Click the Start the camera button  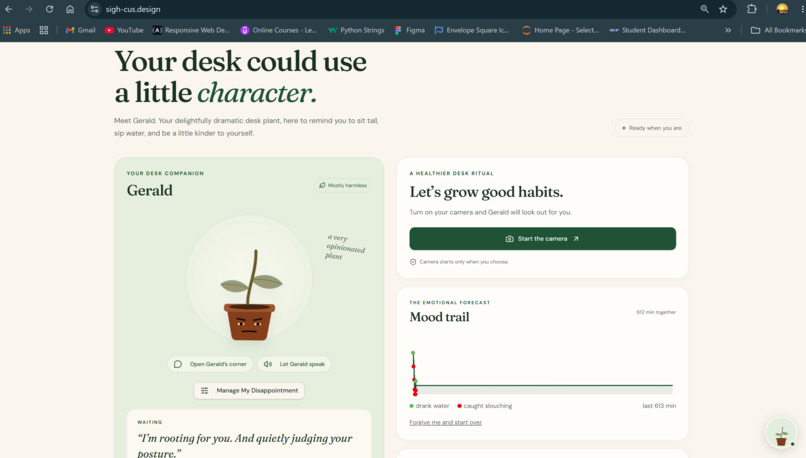pos(542,239)
